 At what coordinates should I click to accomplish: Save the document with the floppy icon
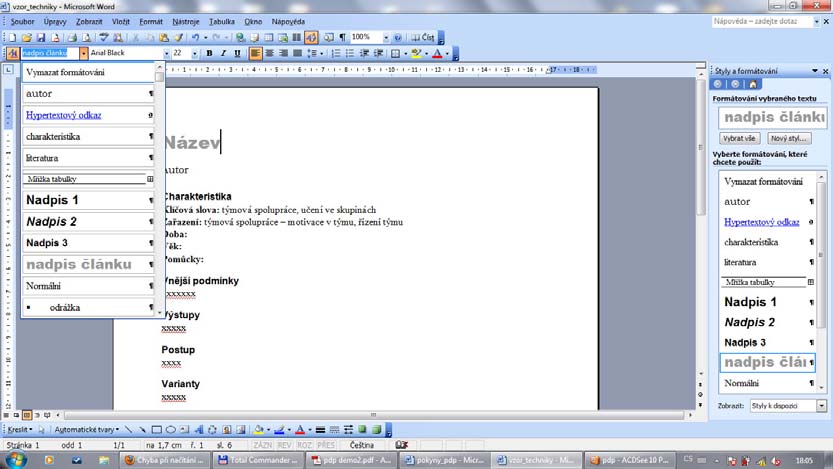coord(40,37)
